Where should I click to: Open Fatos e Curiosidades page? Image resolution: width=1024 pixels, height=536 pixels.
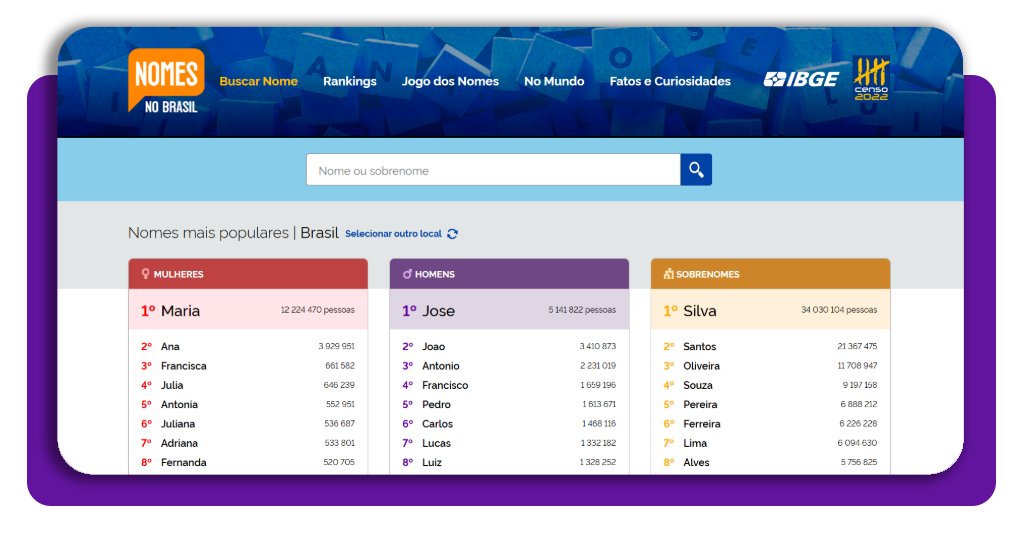coord(670,81)
